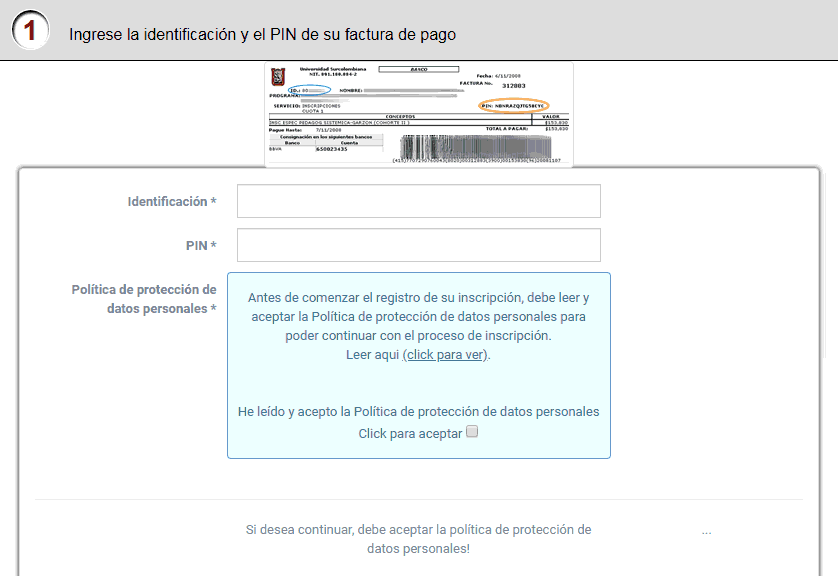
Task: Click the 'Click para aceptar' text
Action: tap(410, 434)
